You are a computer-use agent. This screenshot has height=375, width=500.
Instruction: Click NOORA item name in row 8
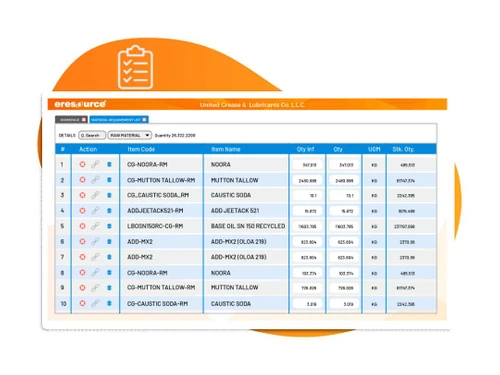click(221, 273)
